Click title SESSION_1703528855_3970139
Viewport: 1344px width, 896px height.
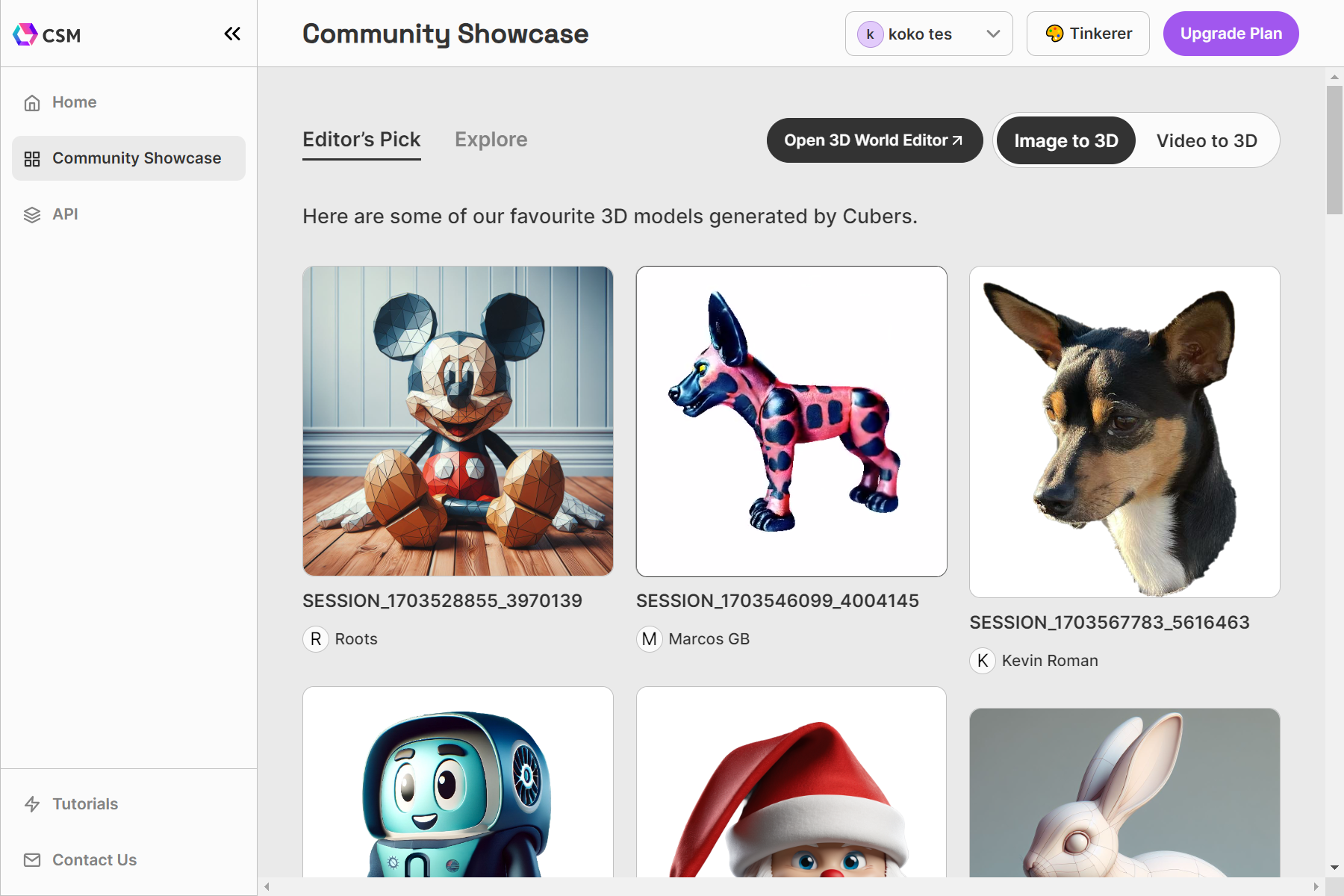[442, 601]
